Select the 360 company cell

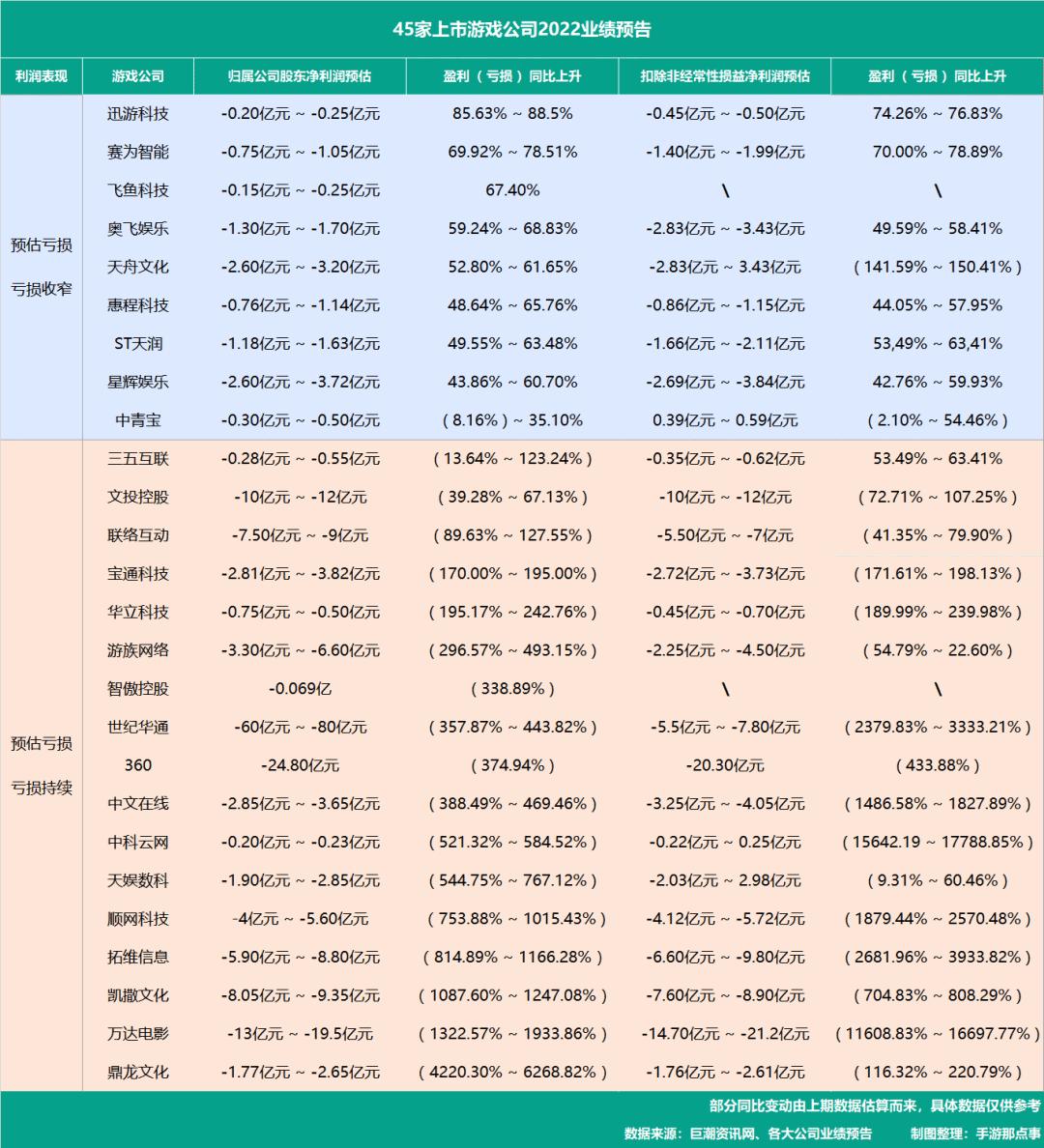[x=137, y=765]
